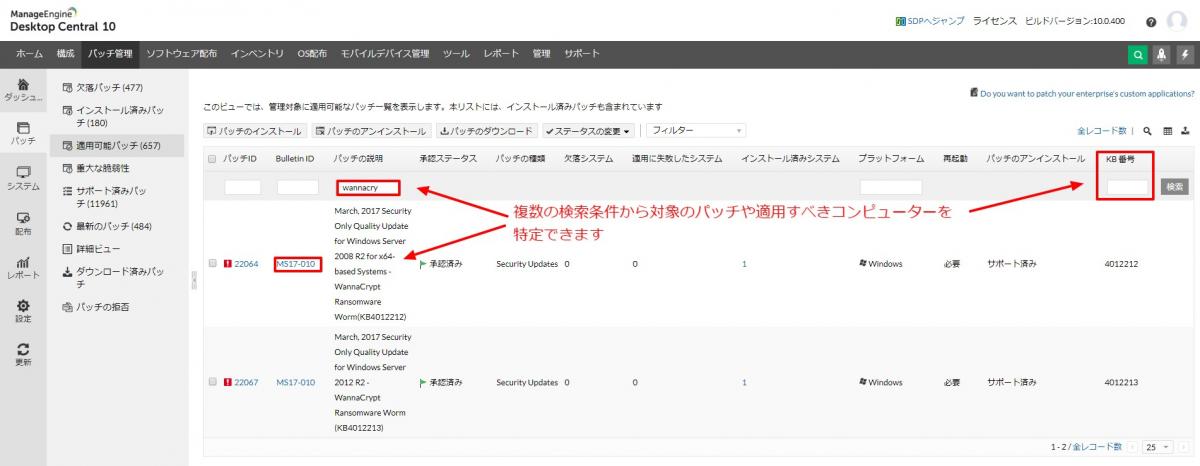Toggle the select-all checkbox in table header
1200x466 pixels.
pos(212,159)
